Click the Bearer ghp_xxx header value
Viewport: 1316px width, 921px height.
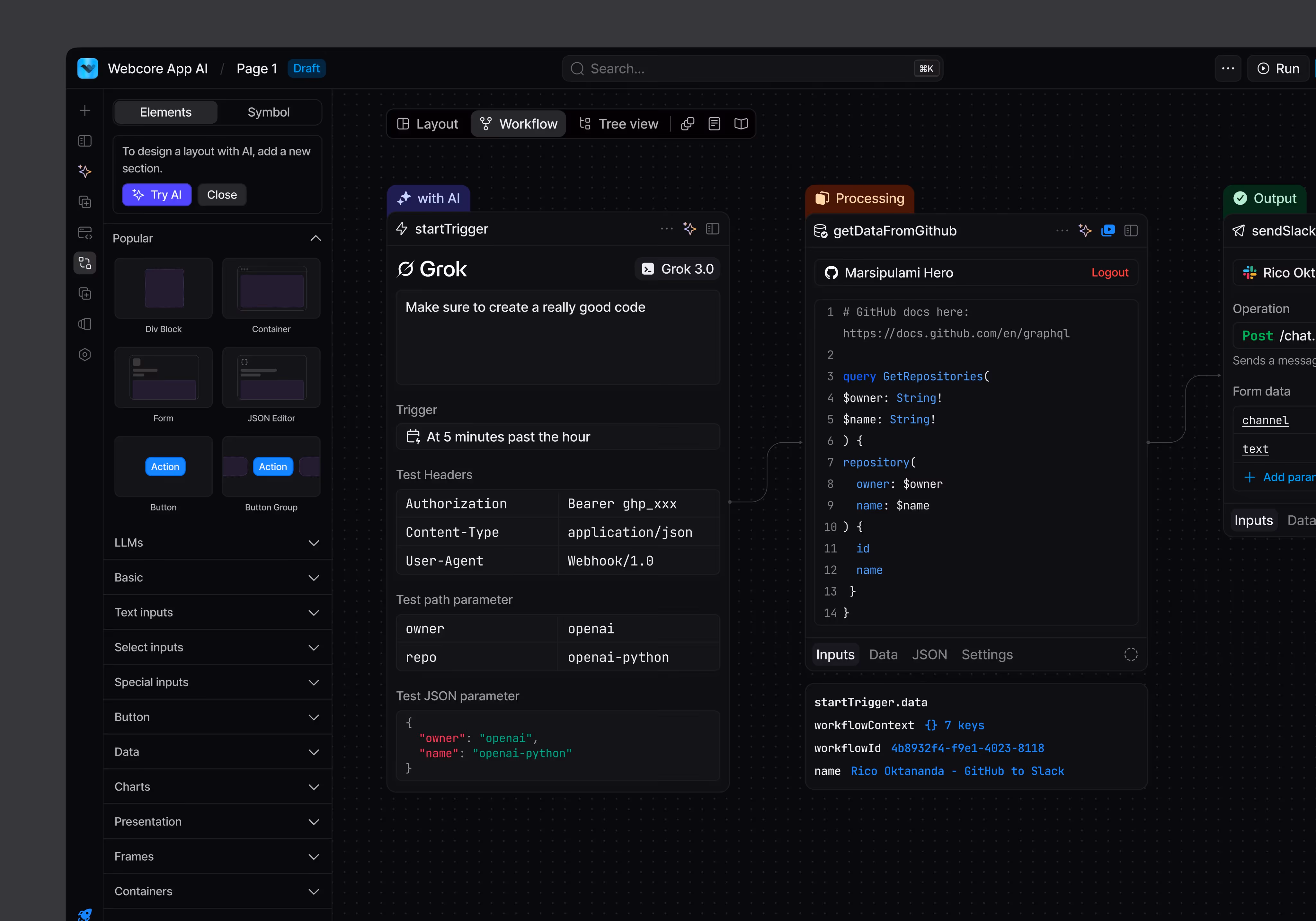(x=622, y=503)
